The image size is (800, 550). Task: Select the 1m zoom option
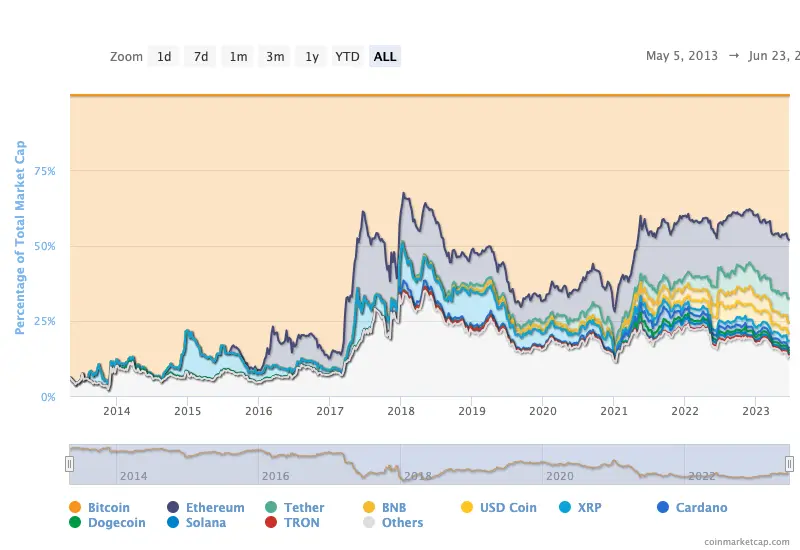238,57
